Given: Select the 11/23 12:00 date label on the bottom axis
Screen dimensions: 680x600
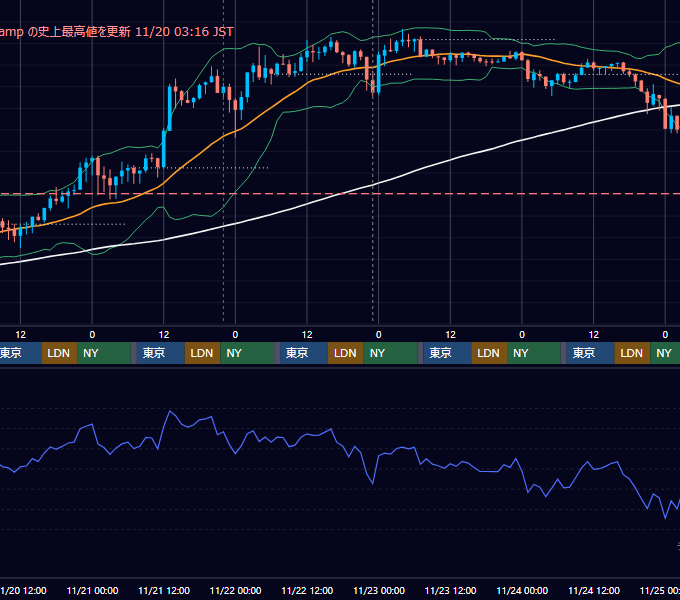Looking at the screenshot, I should click(x=451, y=590).
